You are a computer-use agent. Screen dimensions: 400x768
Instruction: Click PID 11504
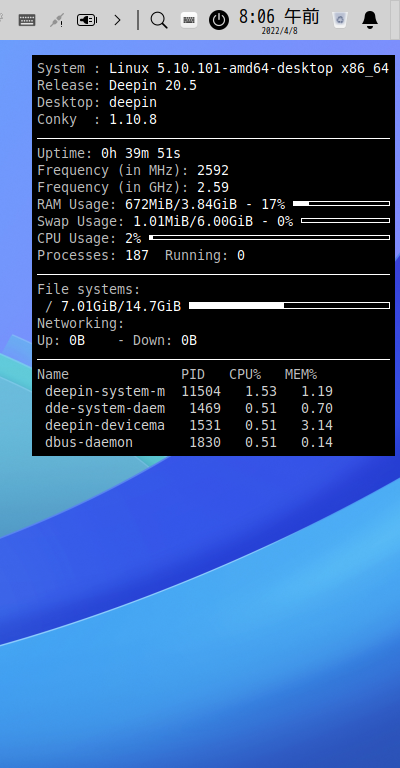coord(201,391)
